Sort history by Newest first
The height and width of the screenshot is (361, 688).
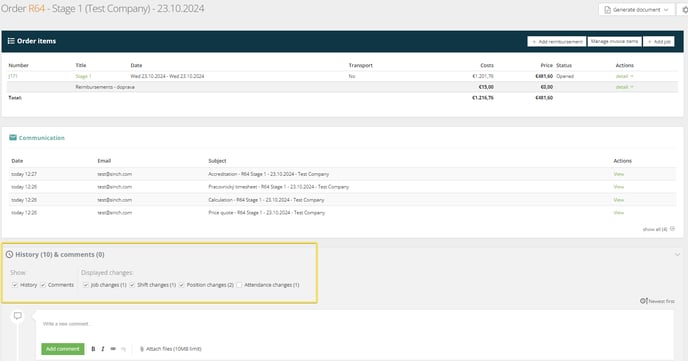657,301
